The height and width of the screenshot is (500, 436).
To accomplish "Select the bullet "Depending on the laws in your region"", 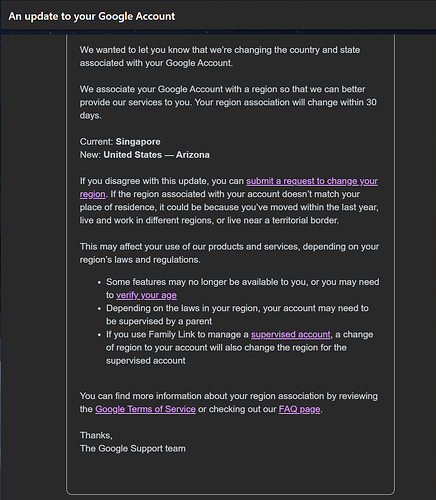I will pyautogui.click(x=237, y=315).
